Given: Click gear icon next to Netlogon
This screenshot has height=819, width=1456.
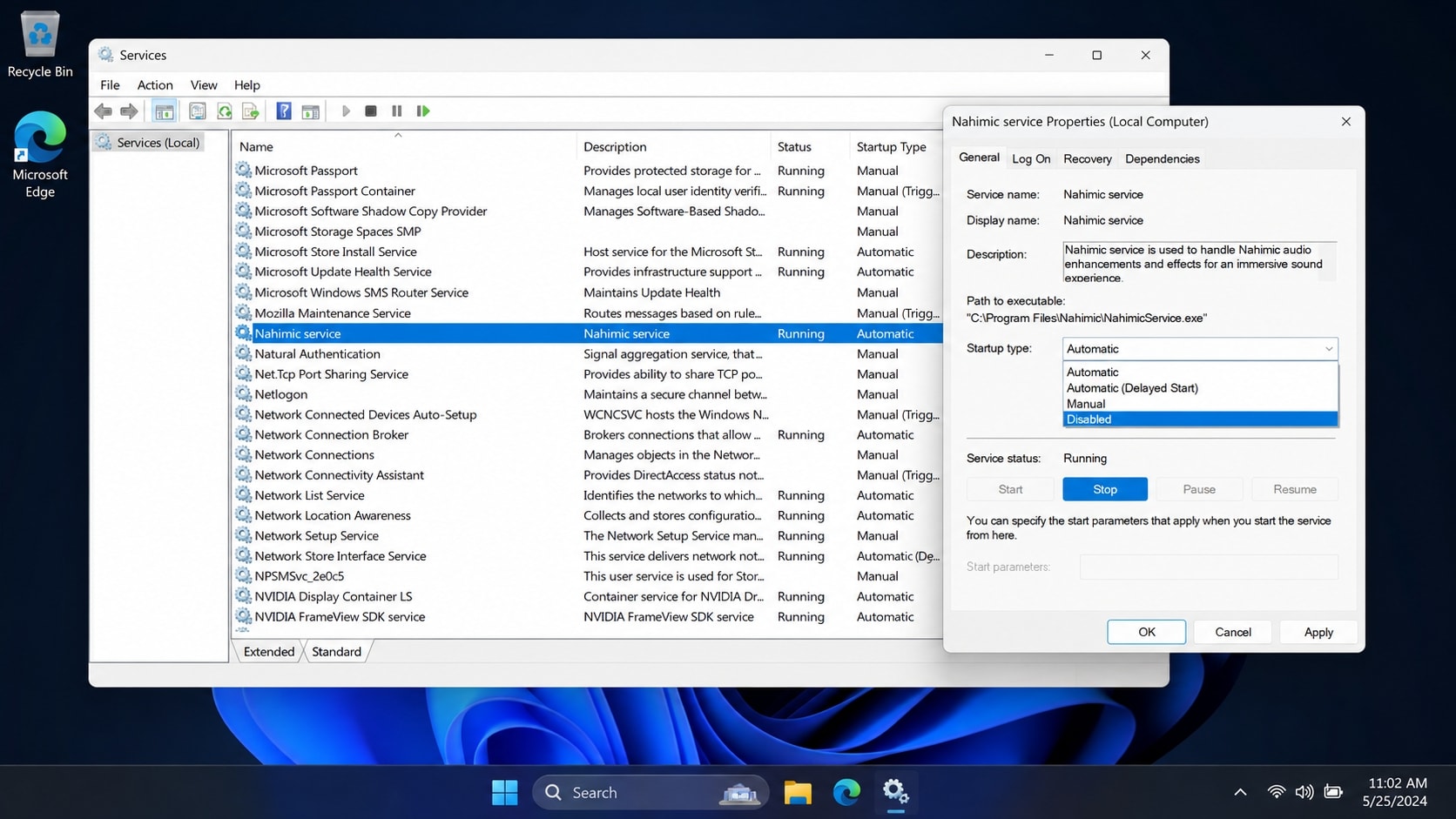Looking at the screenshot, I should (244, 394).
